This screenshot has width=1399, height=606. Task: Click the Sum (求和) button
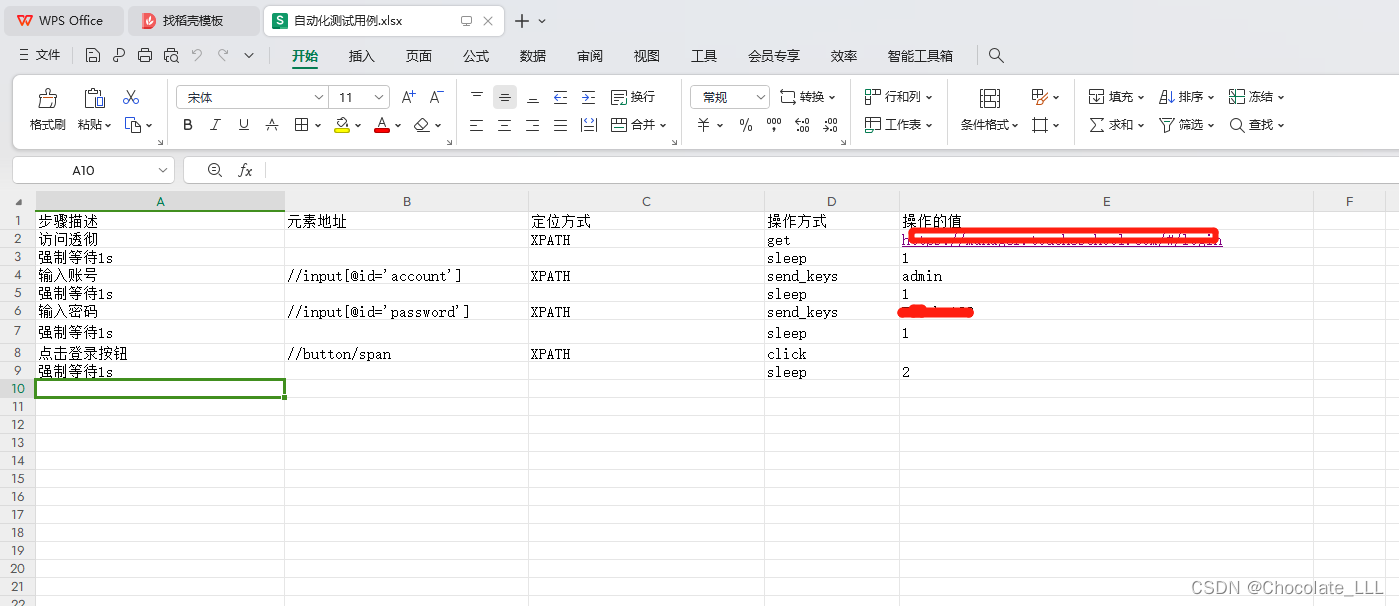1116,125
